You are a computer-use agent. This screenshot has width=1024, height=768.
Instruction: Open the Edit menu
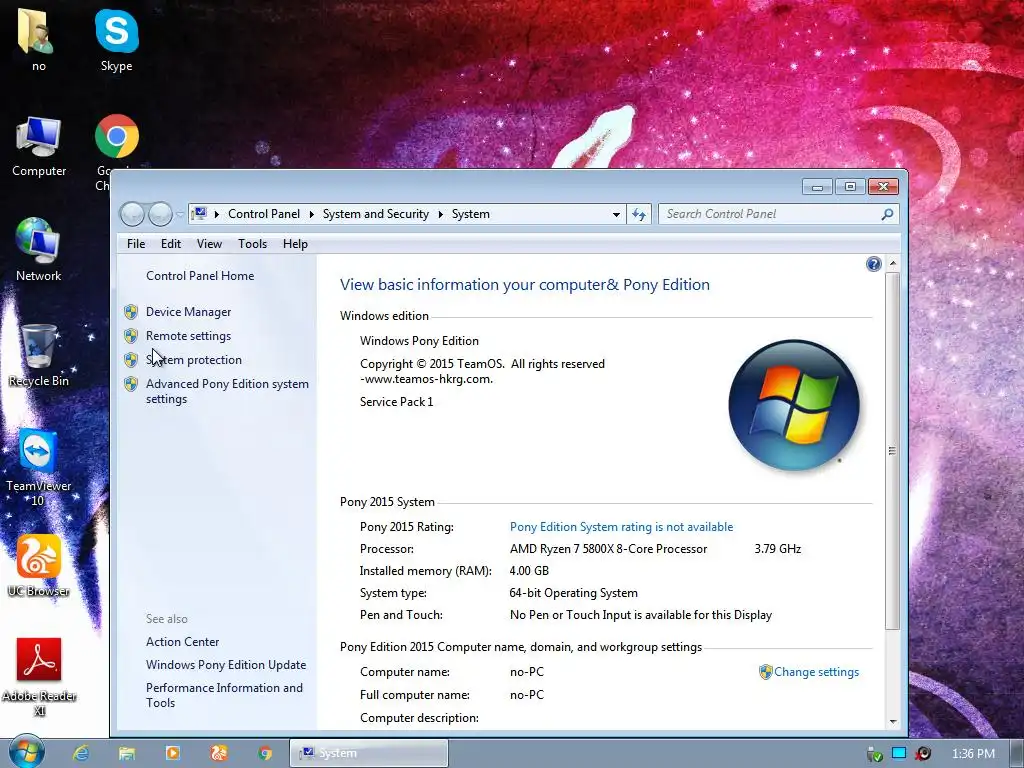click(x=170, y=244)
